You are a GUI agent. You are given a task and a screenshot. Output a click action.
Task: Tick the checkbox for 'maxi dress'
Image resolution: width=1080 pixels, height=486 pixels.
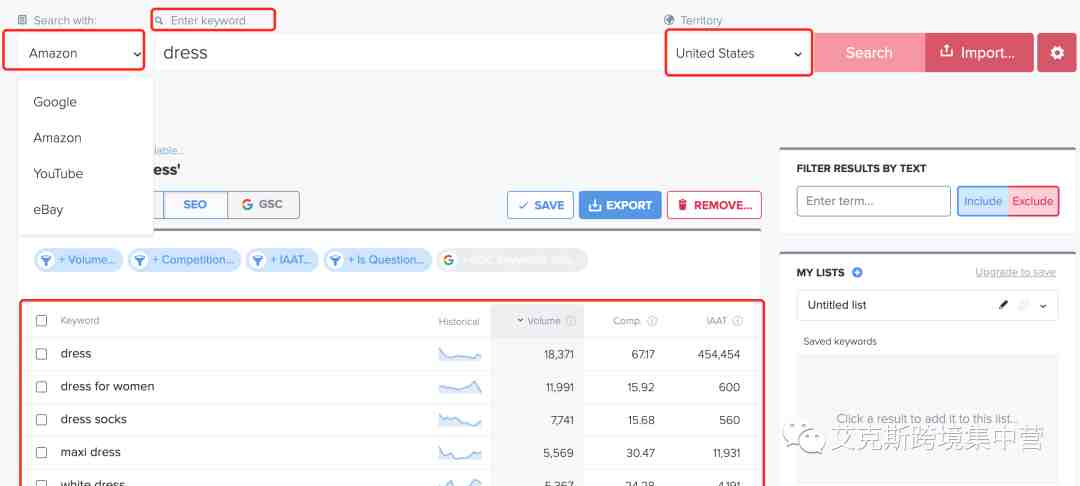[x=41, y=452]
